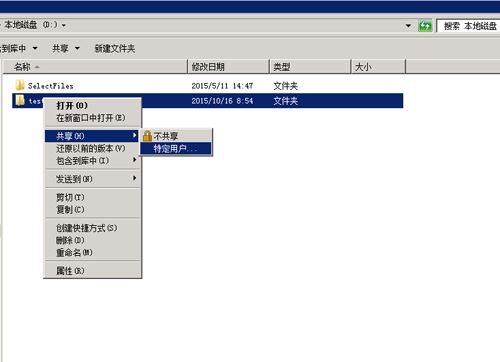Sort by the 类型 column header

310,67
